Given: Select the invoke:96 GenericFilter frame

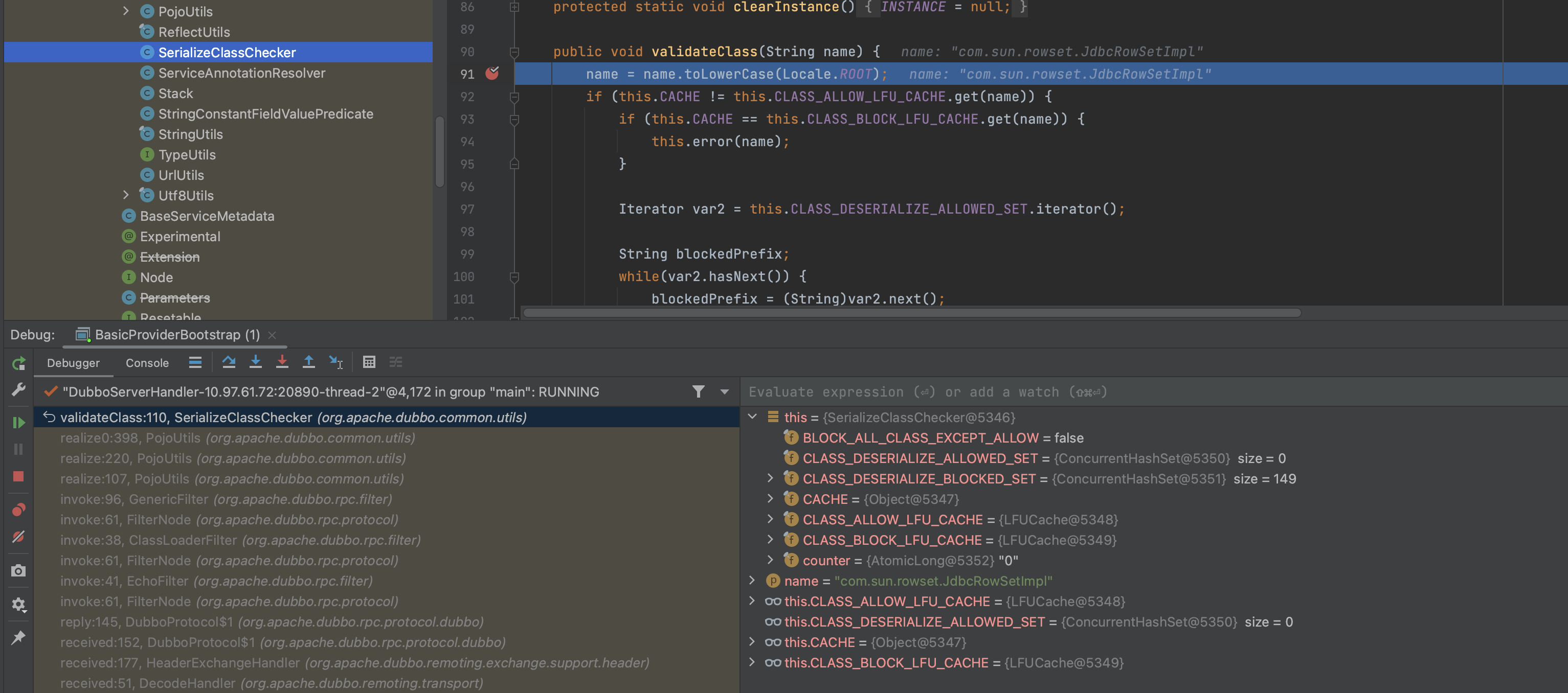Looking at the screenshot, I should coord(387,499).
